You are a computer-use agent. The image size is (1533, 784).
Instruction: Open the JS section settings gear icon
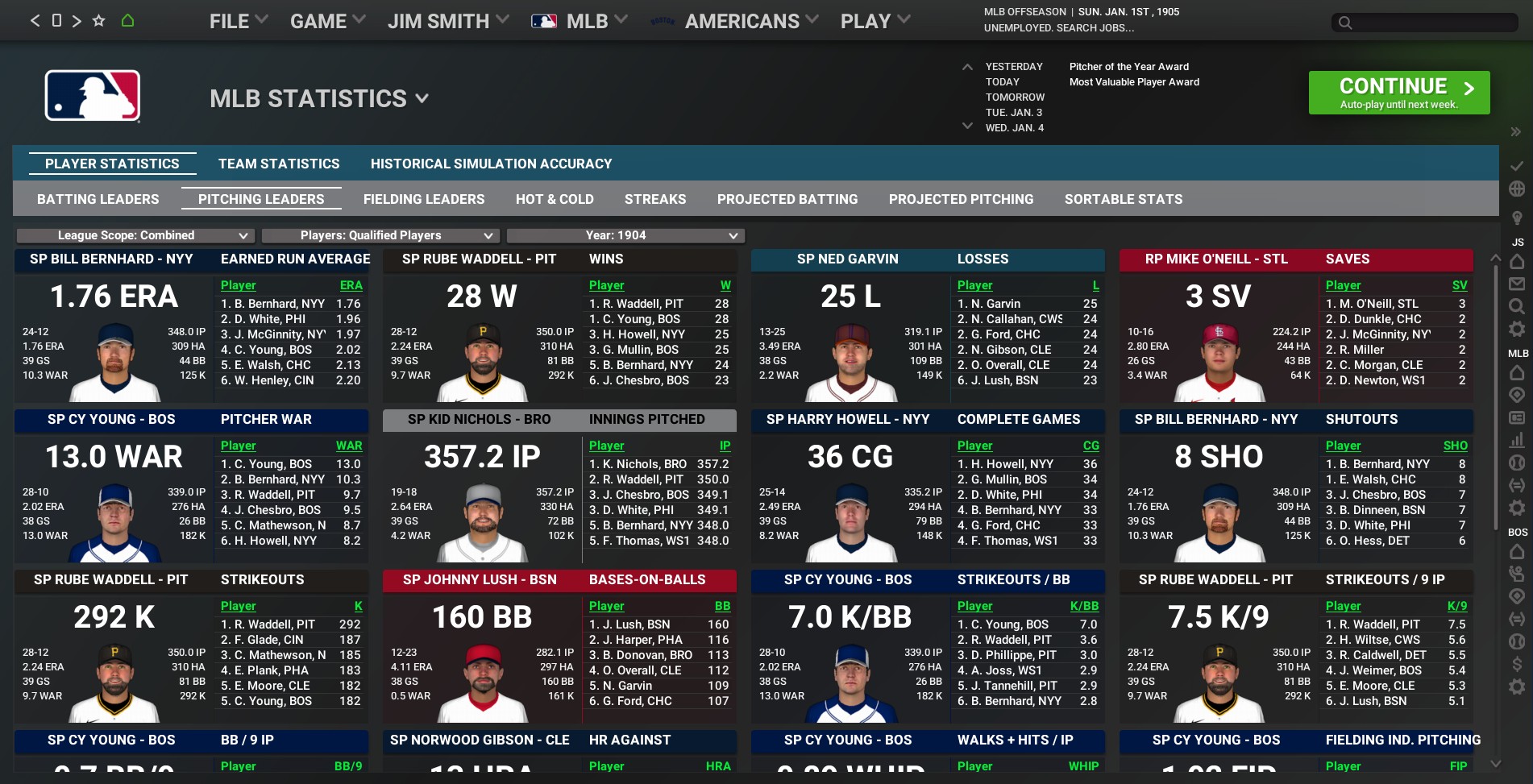tap(1516, 329)
